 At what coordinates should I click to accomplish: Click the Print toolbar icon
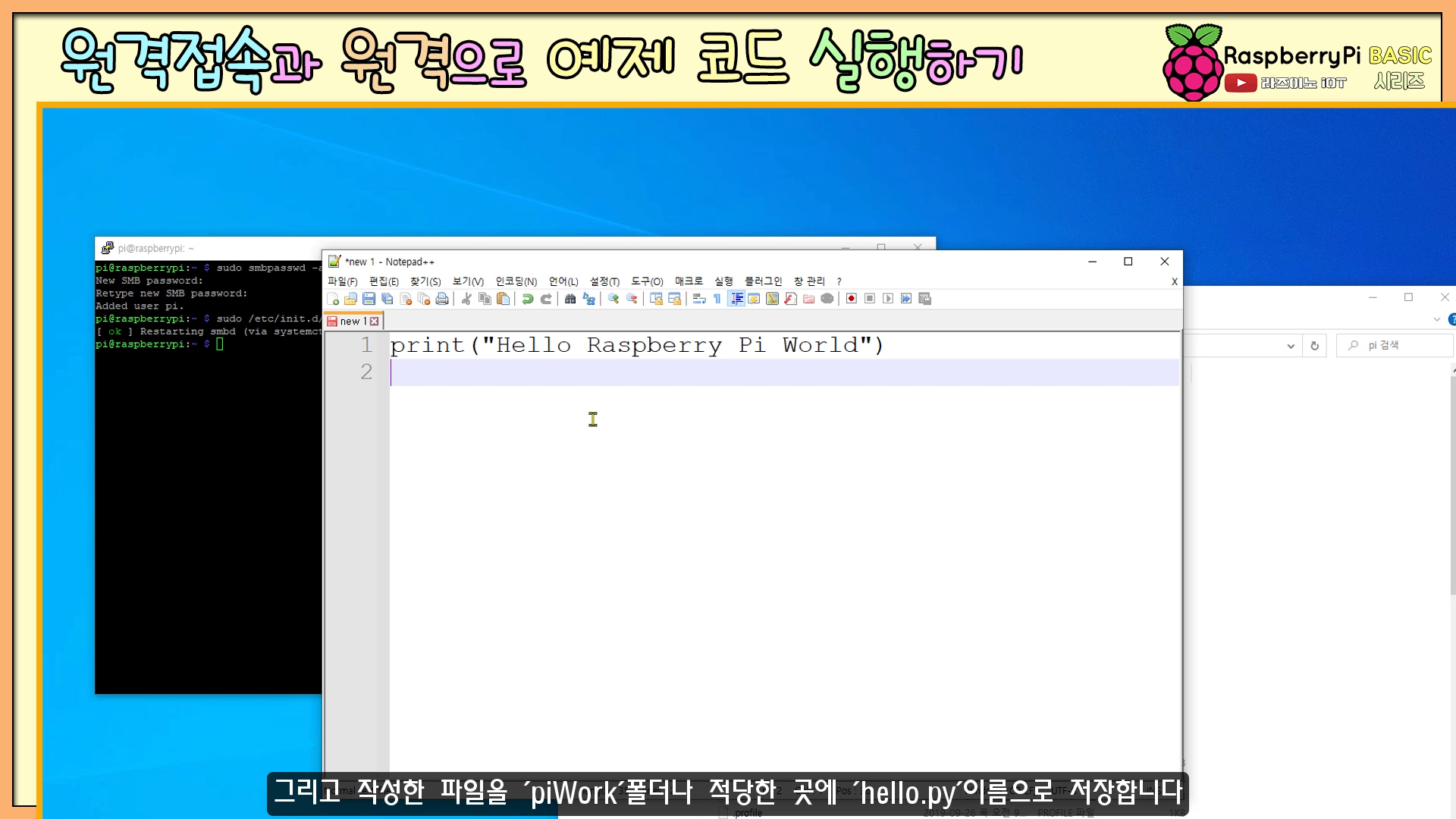(x=442, y=299)
